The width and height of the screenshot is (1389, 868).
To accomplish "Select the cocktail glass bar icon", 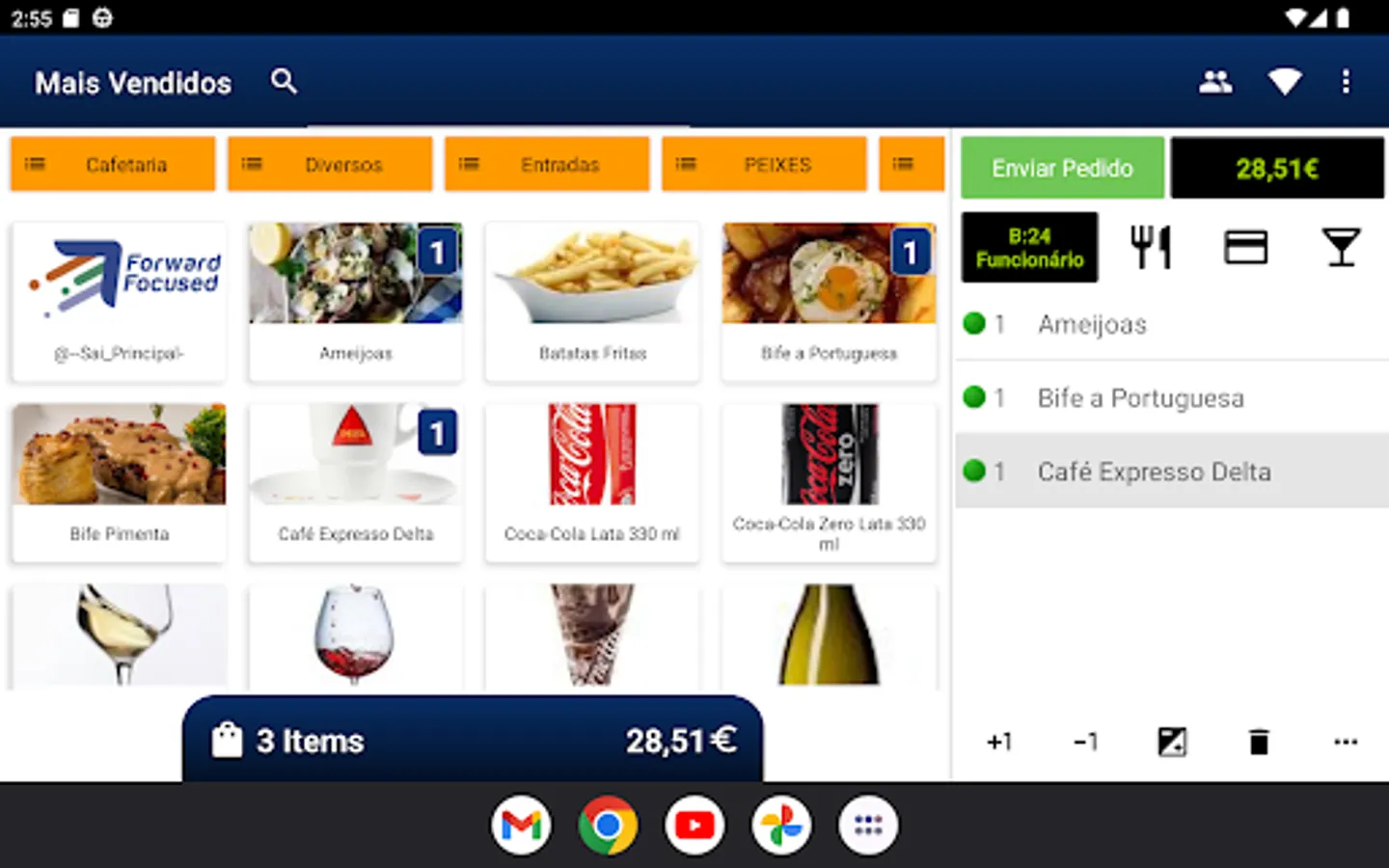I will [1341, 247].
